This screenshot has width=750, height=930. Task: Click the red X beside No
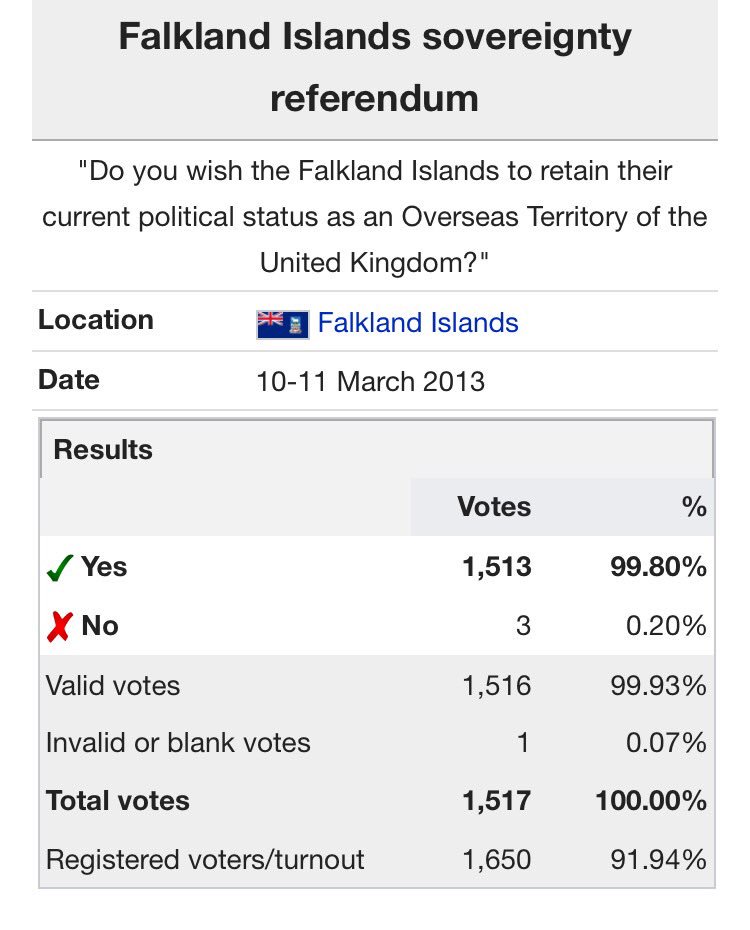point(60,627)
